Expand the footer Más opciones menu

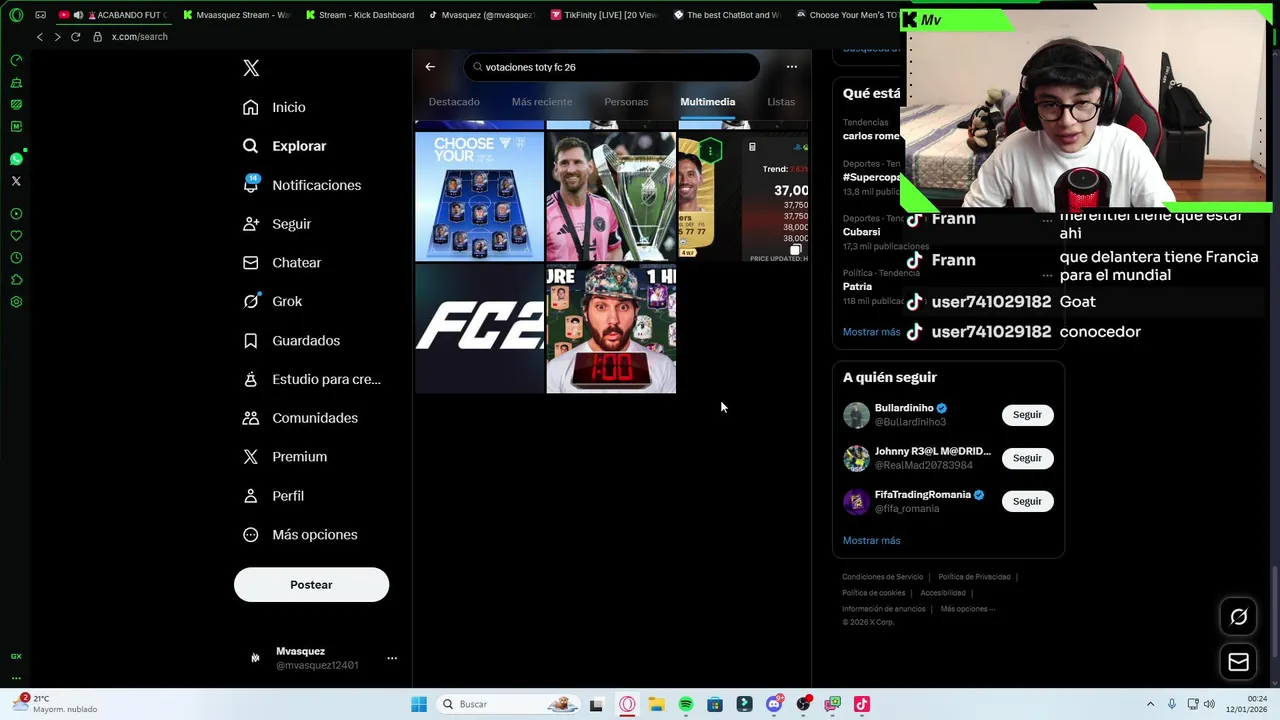(967, 609)
